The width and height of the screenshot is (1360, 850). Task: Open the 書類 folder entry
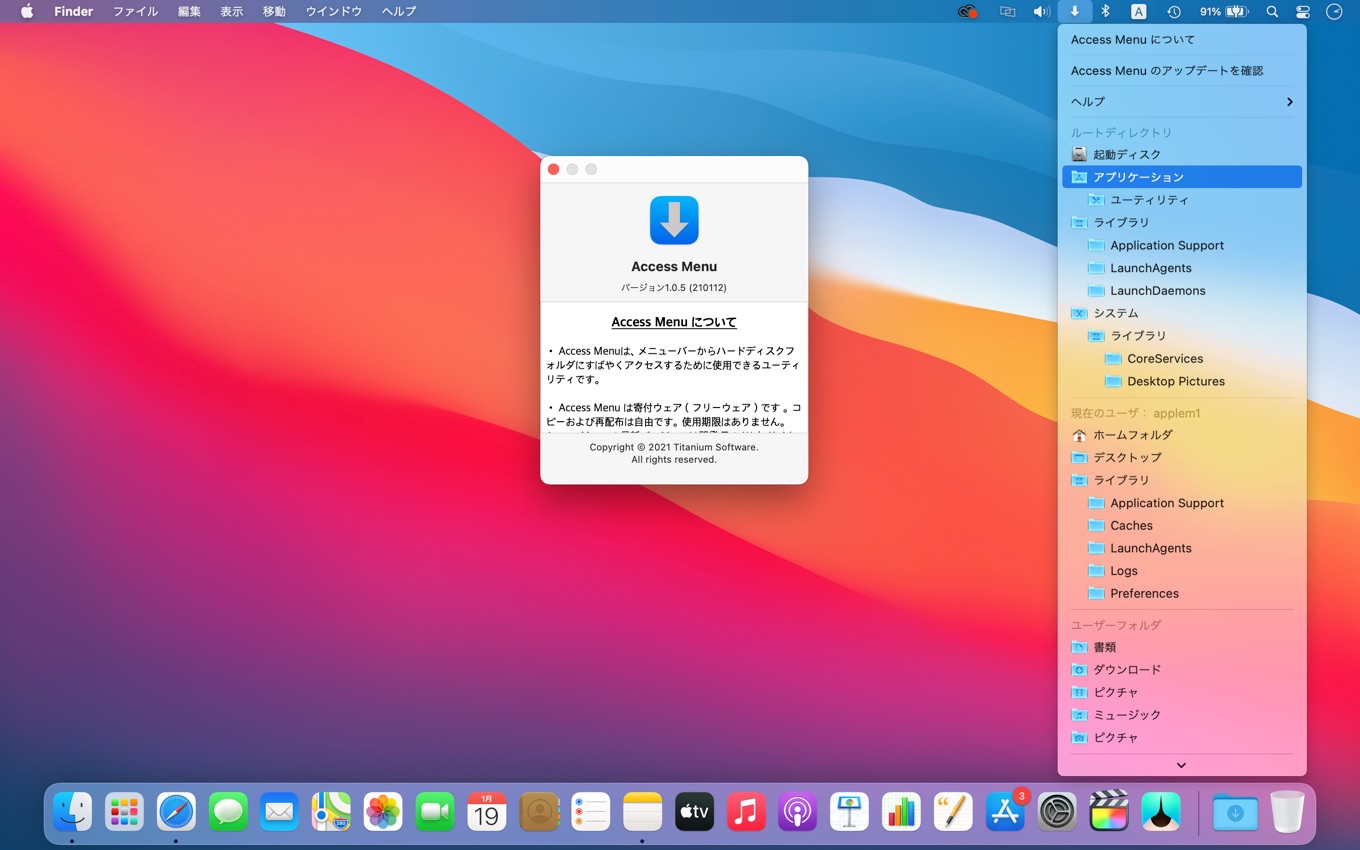pos(1182,647)
